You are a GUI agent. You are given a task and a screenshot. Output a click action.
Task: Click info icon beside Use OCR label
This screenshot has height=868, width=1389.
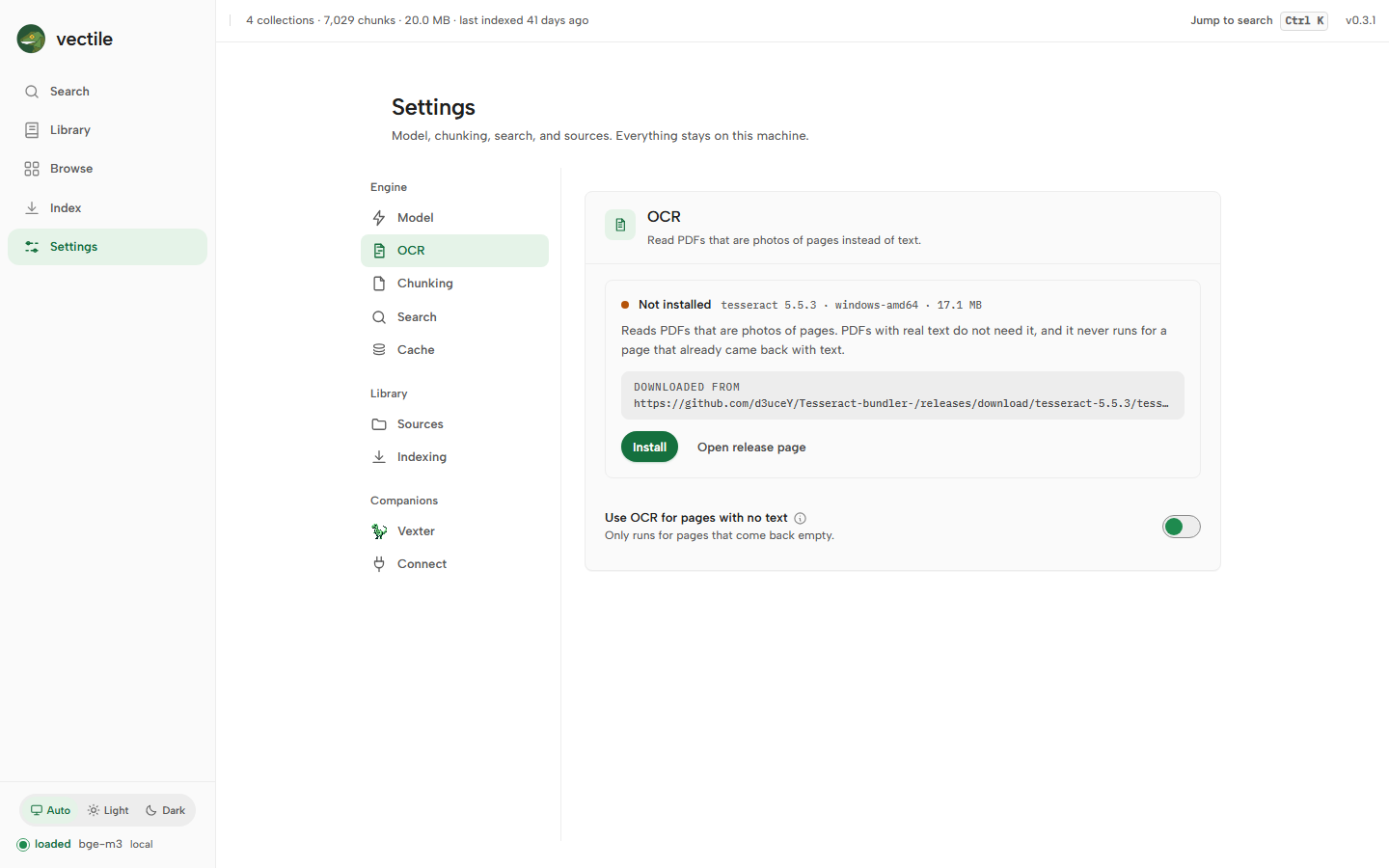(x=800, y=519)
